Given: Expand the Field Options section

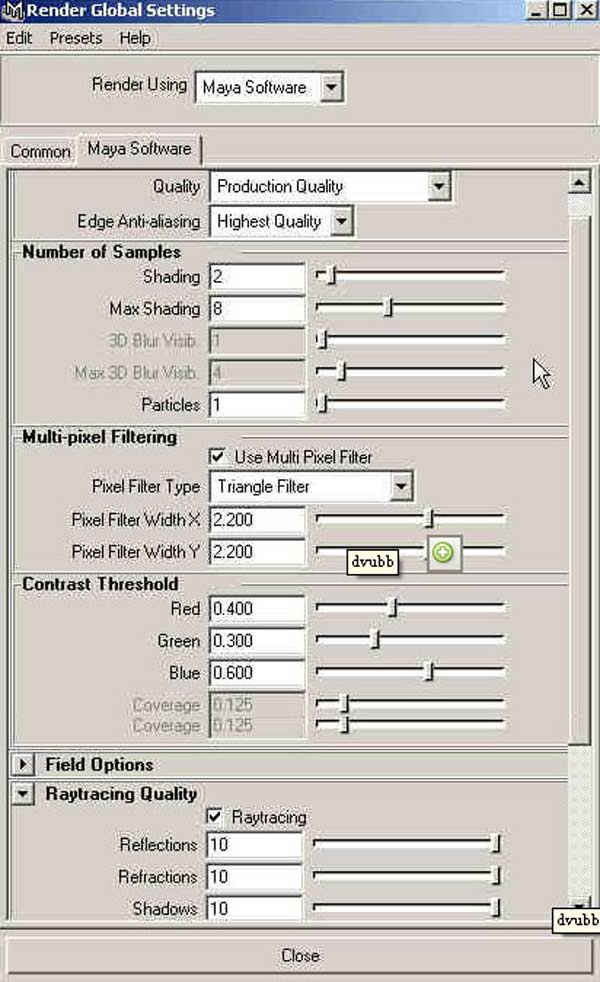Looking at the screenshot, I should [x=23, y=764].
